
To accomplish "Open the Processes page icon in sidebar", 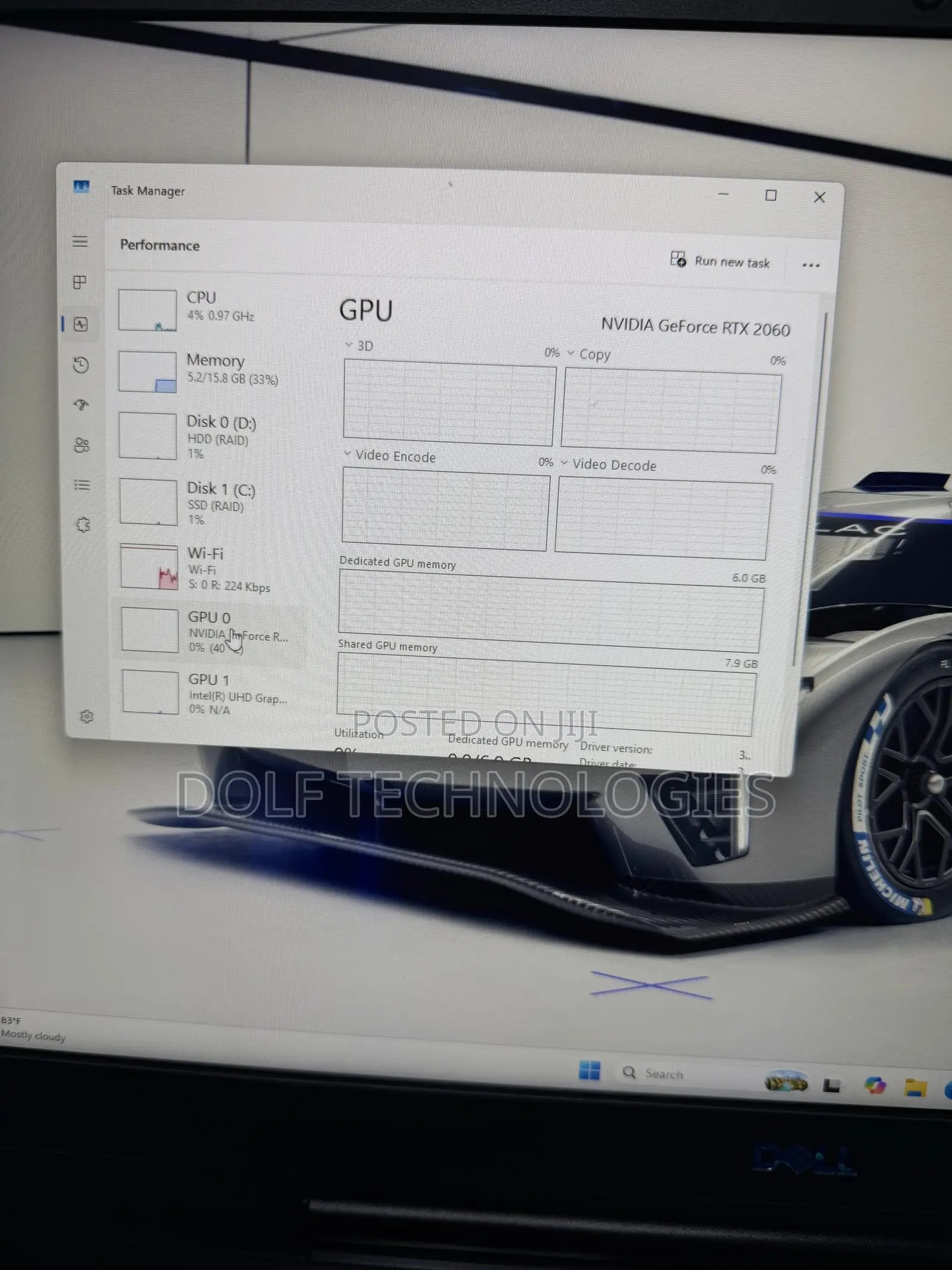I will (x=80, y=282).
